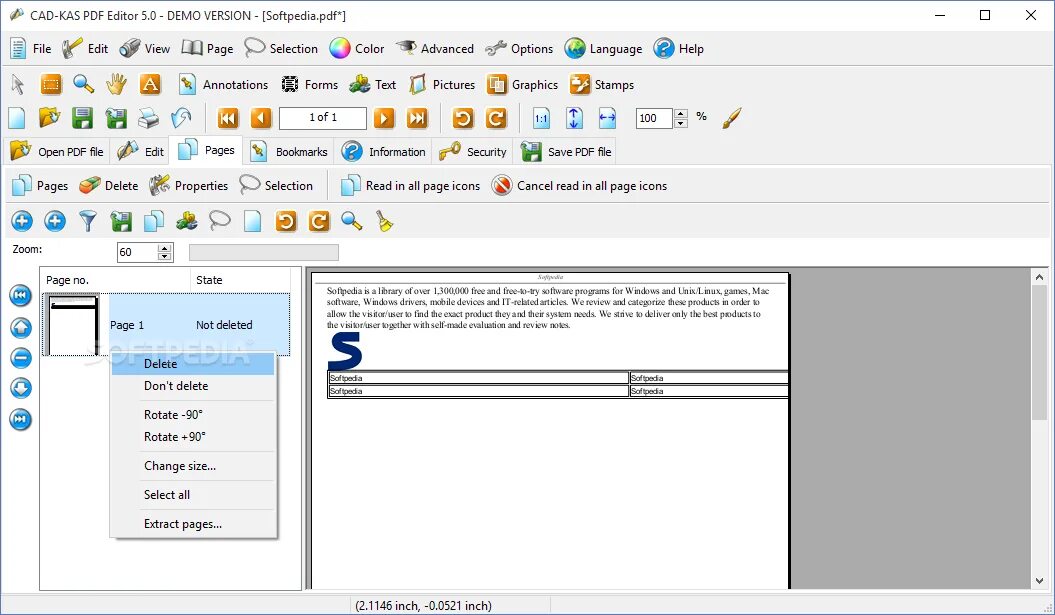Choose Rotate -90° in context menu
Screen dimensions: 1055x615
pyautogui.click(x=192, y=414)
